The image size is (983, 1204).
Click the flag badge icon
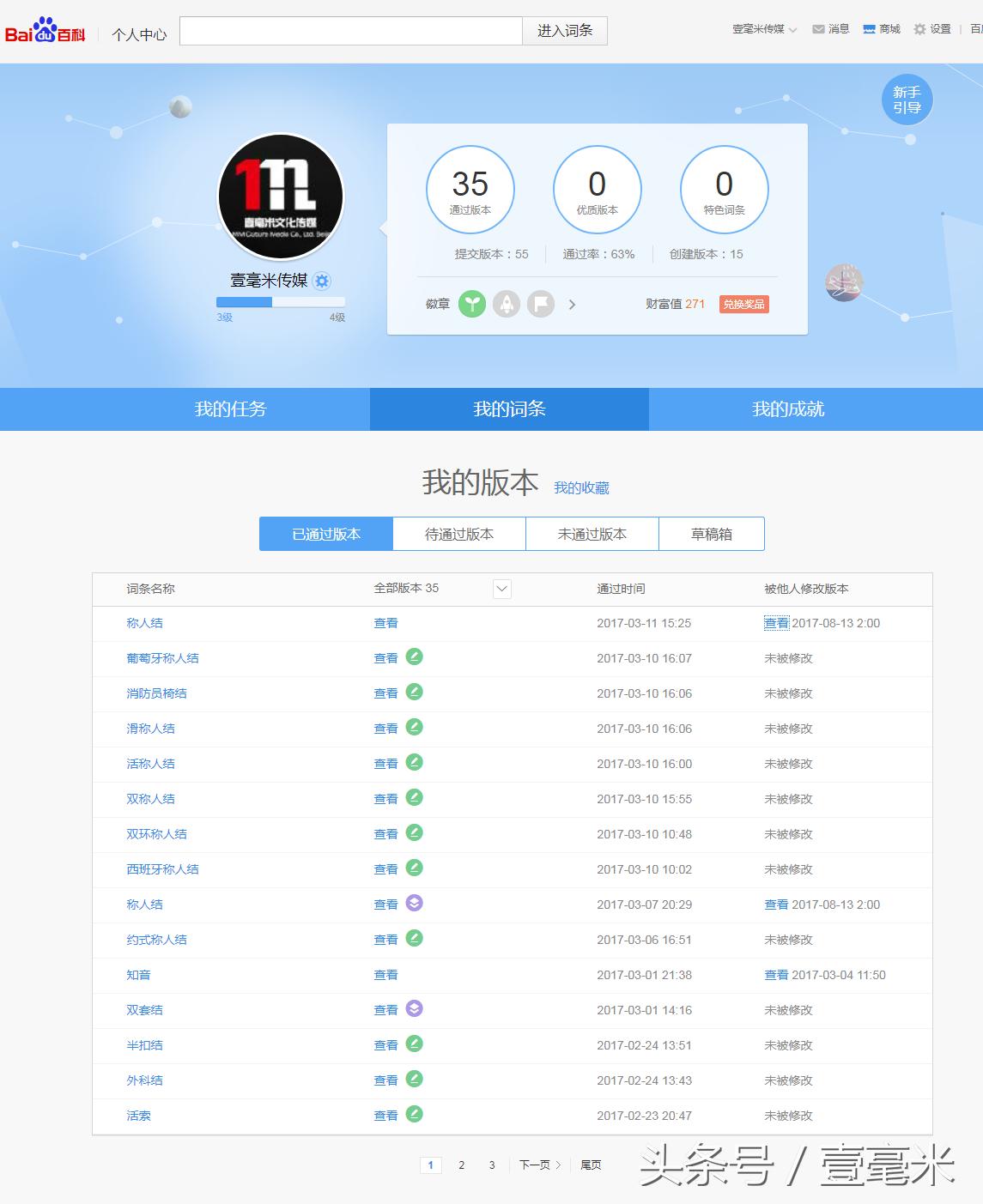pos(541,304)
